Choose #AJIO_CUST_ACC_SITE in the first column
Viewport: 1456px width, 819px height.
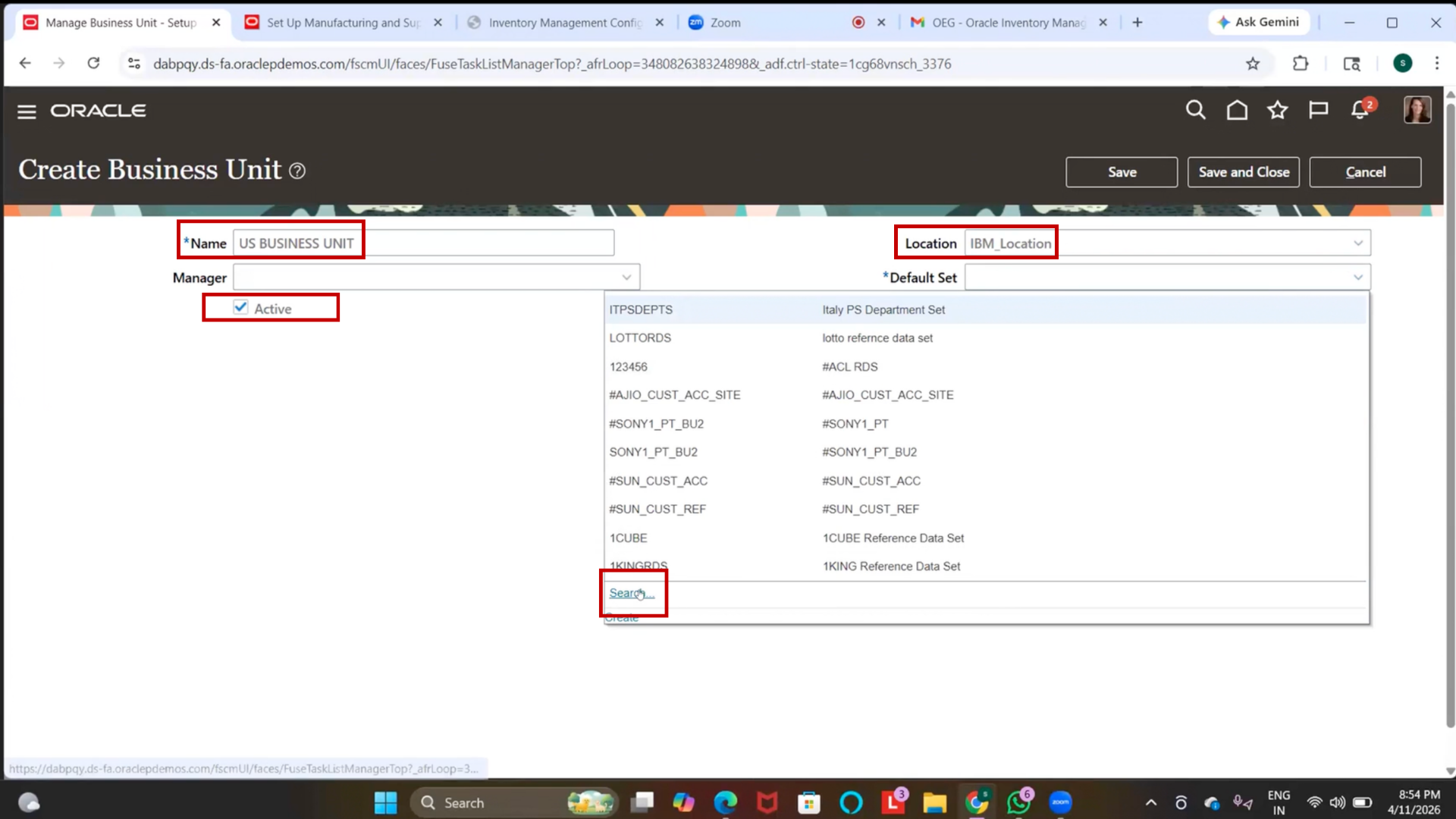click(675, 395)
